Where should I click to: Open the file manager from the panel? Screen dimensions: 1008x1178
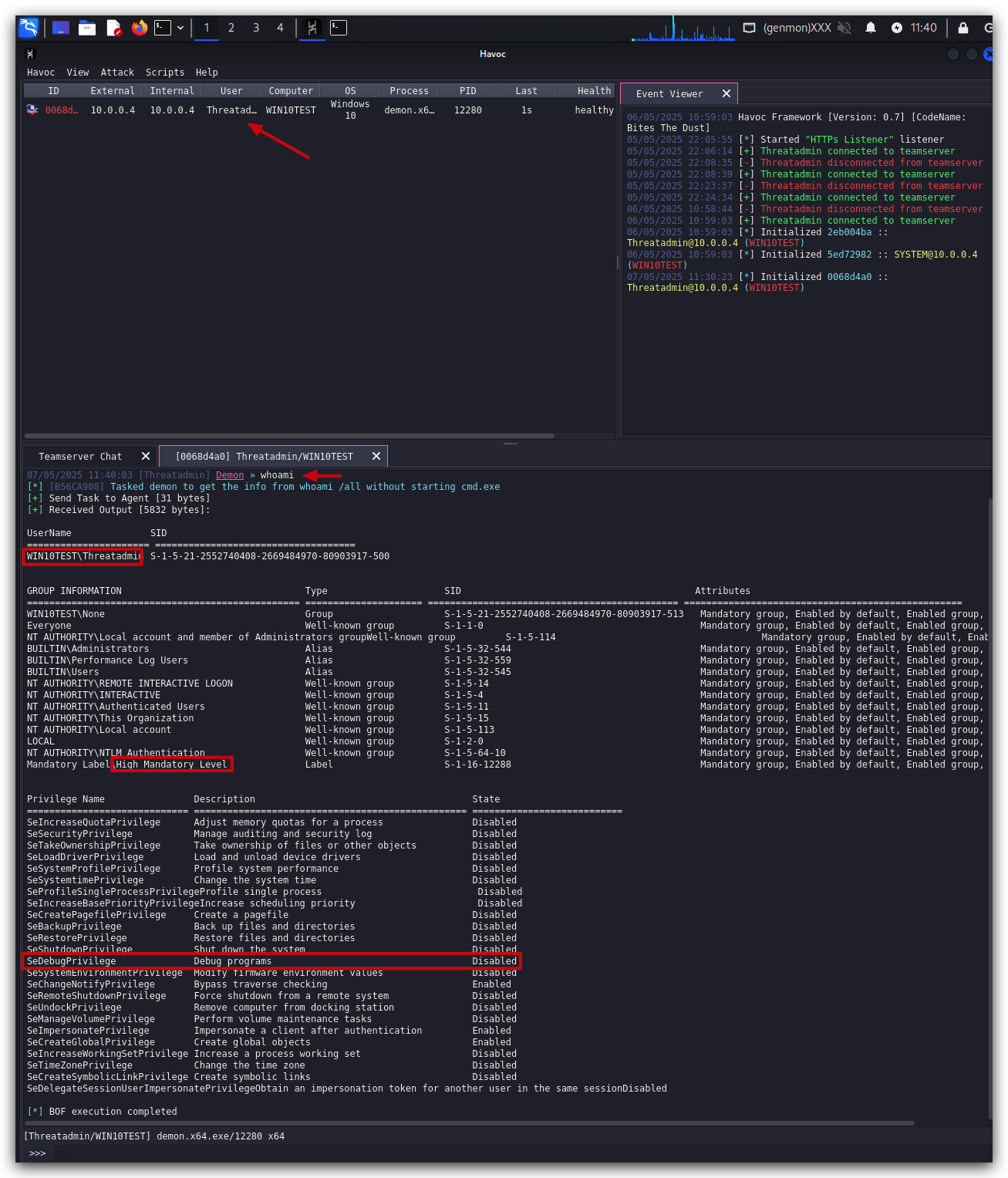tap(87, 28)
